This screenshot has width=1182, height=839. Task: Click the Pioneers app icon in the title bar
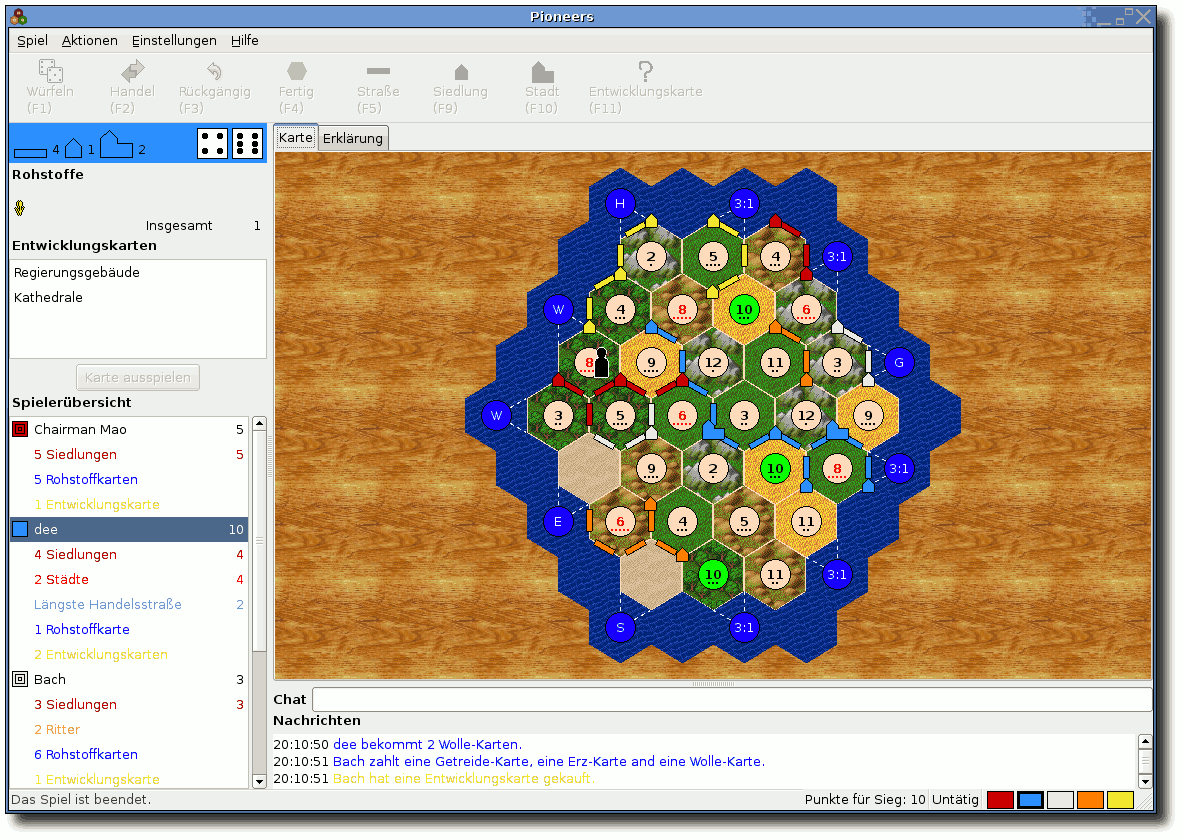19,17
